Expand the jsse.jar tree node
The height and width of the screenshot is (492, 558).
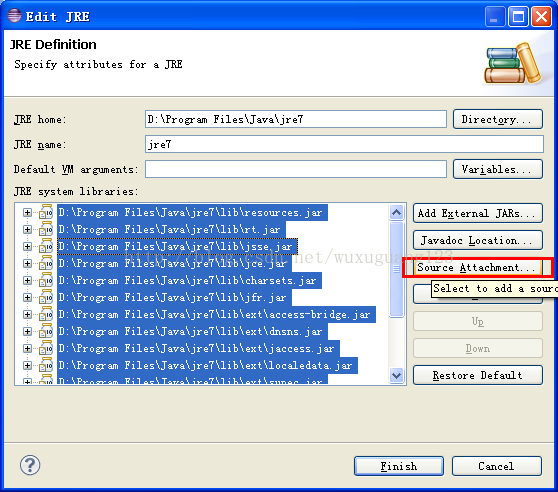(x=27, y=246)
